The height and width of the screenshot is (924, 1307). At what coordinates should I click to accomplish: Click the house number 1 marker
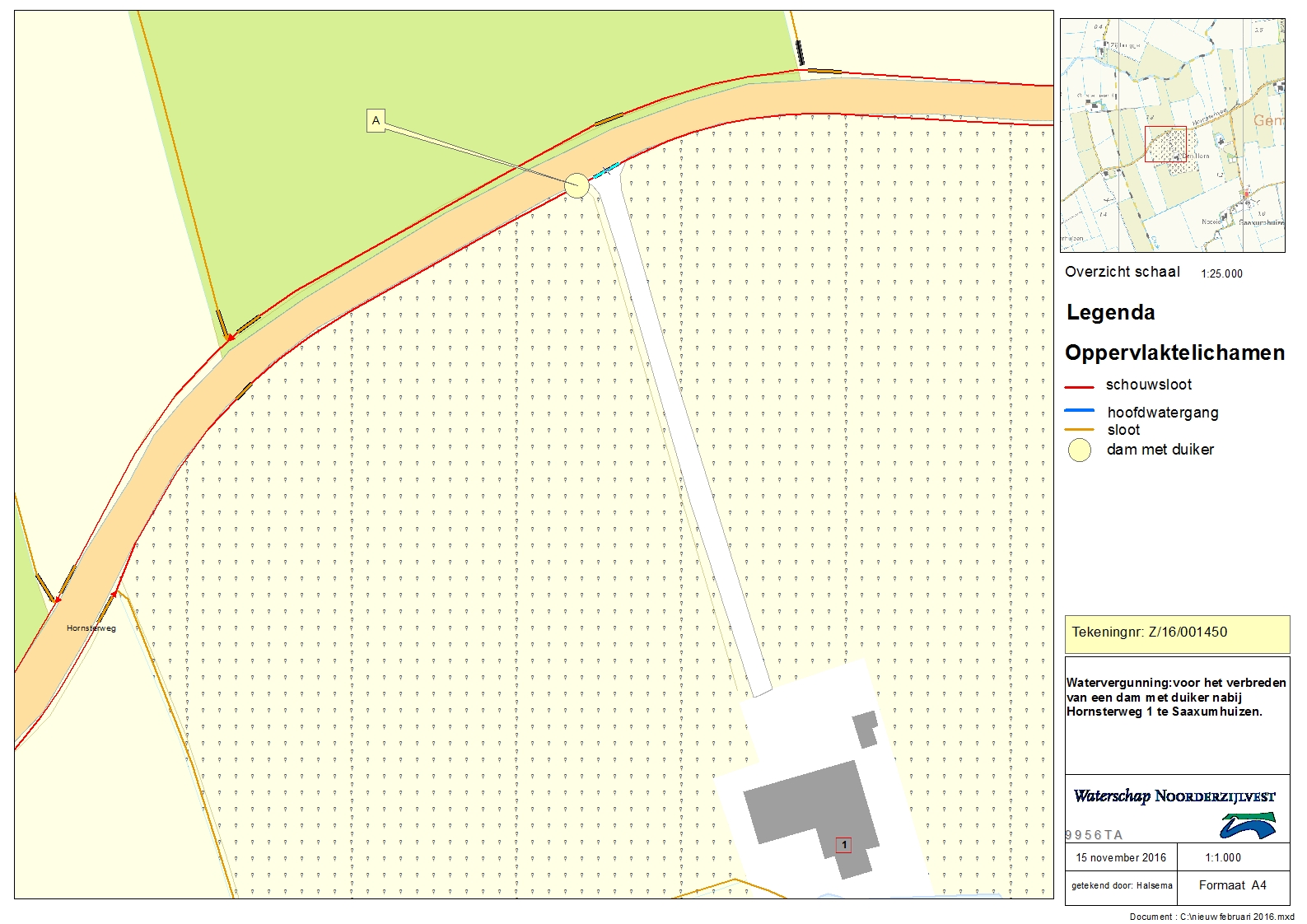tap(843, 845)
